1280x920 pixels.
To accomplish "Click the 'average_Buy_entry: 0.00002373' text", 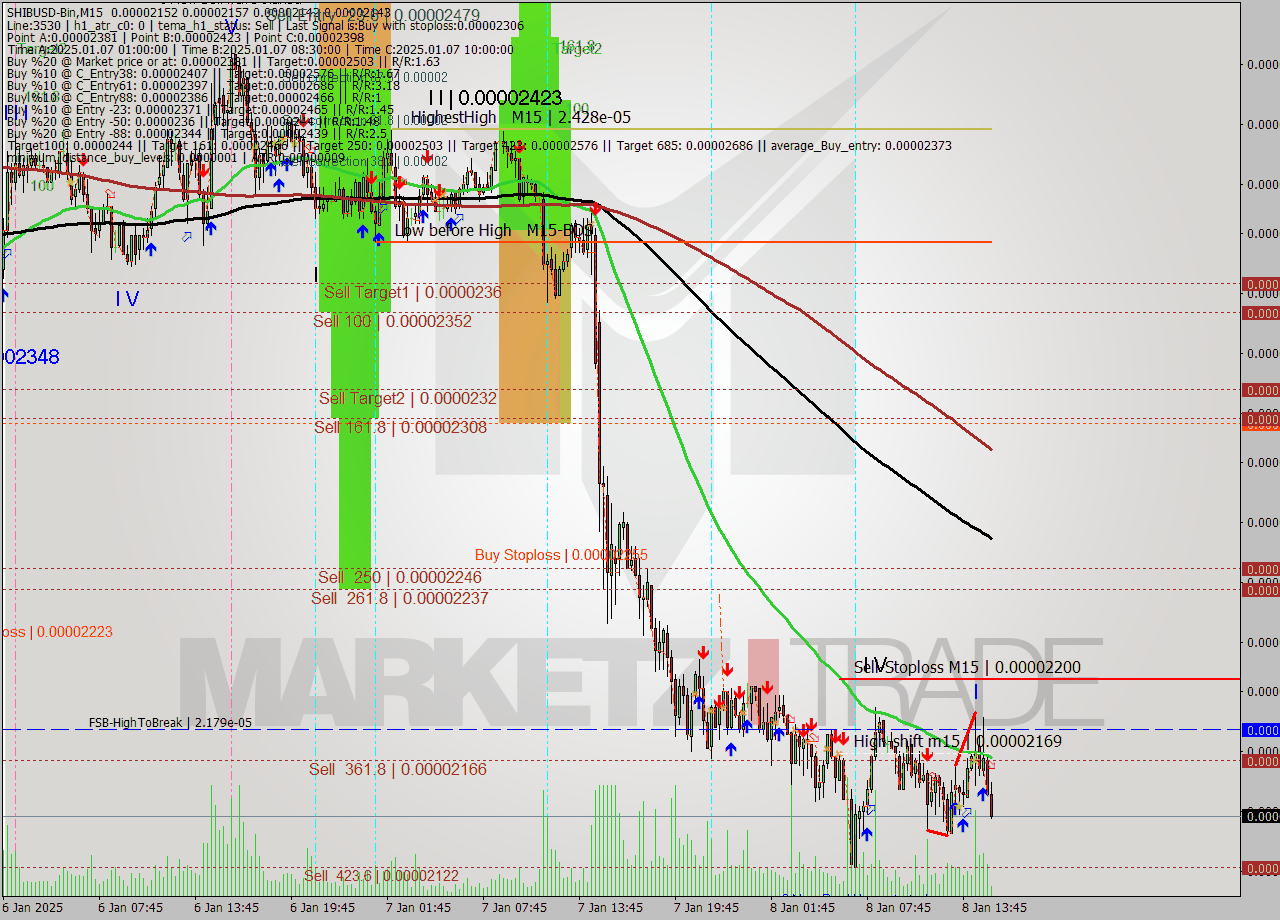I will click(x=860, y=146).
